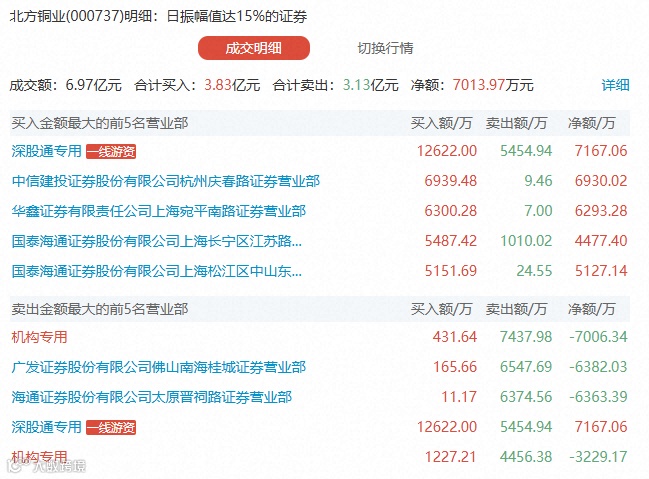The image size is (649, 479).
Task: Click buy amount 1227.21
Action: [451, 457]
